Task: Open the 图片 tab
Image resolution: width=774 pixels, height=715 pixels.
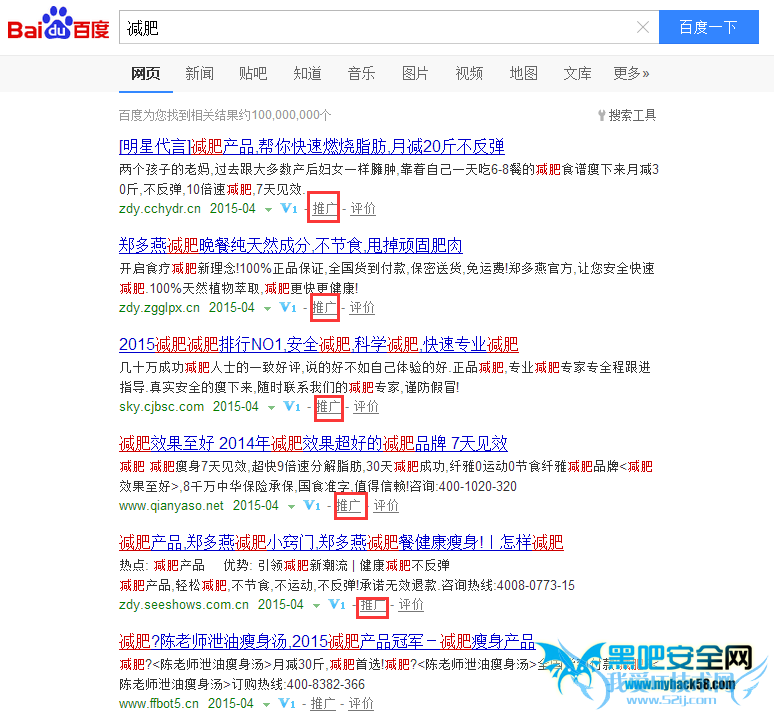Action: tap(415, 74)
